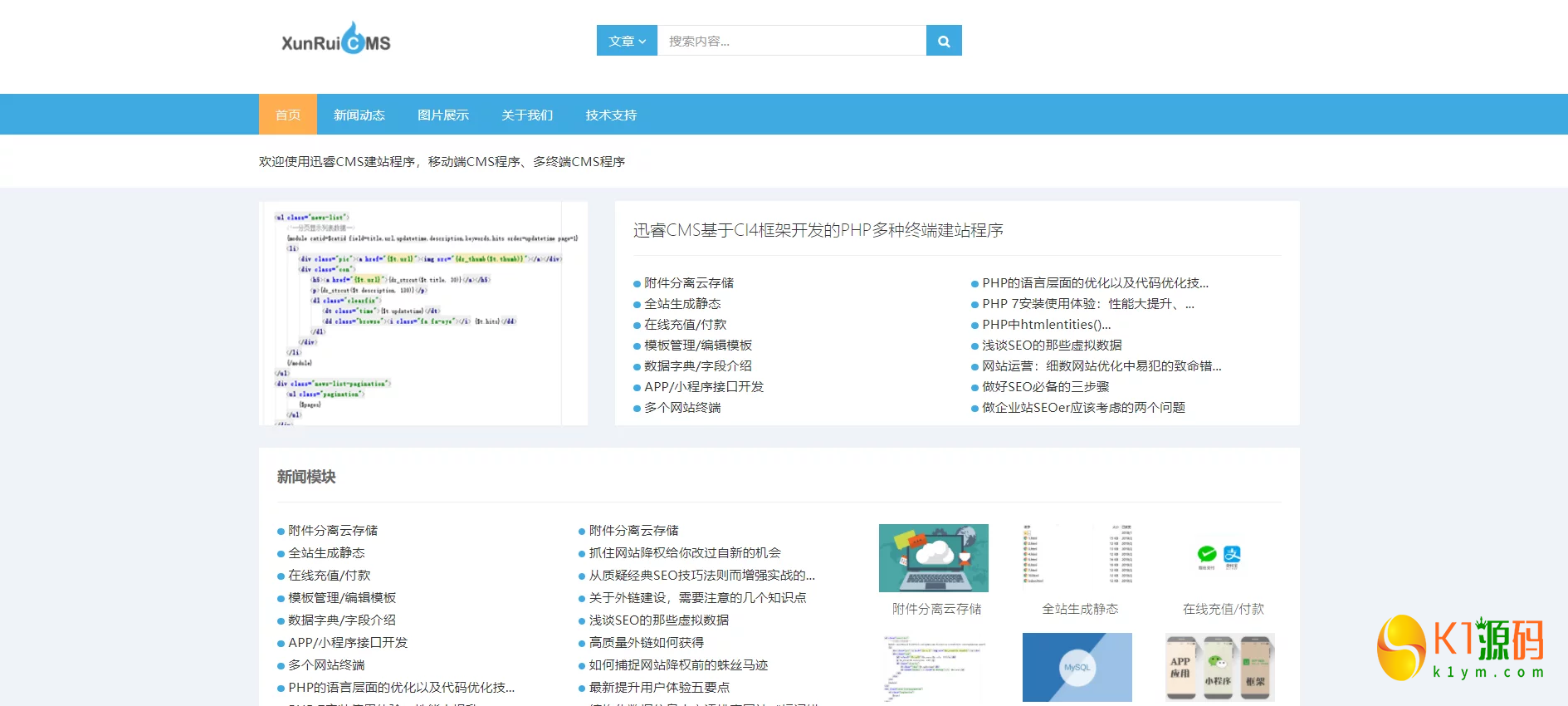This screenshot has width=1568, height=706.
Task: Click the XunRuiCMS logo
Action: pos(336,39)
